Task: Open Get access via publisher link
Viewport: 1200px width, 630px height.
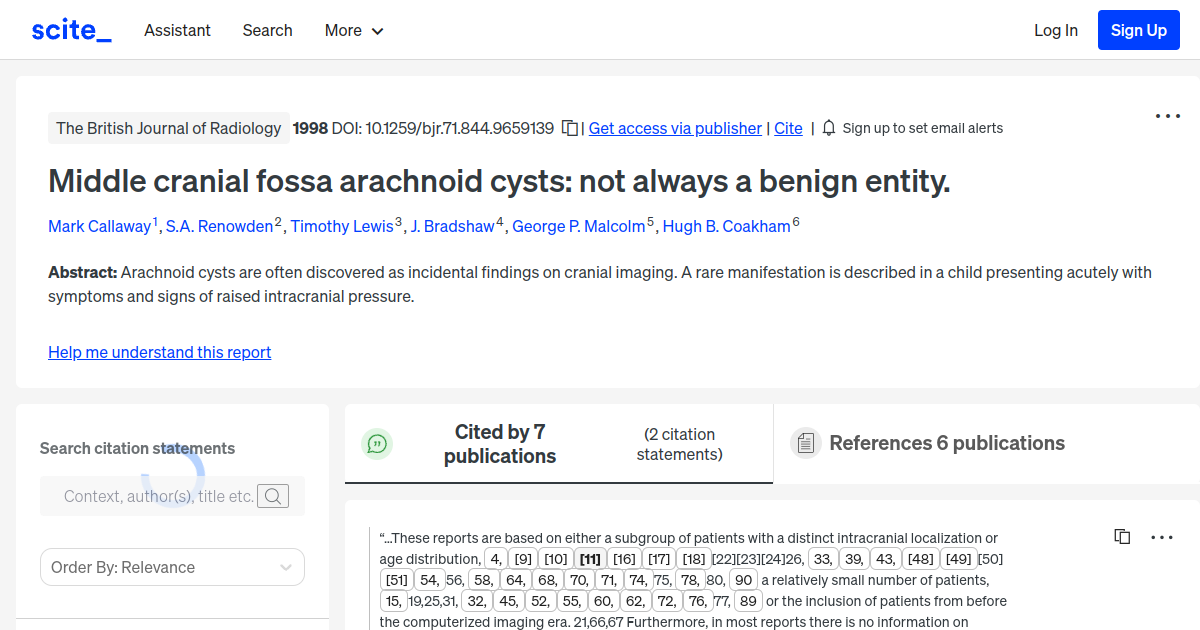Action: point(675,128)
